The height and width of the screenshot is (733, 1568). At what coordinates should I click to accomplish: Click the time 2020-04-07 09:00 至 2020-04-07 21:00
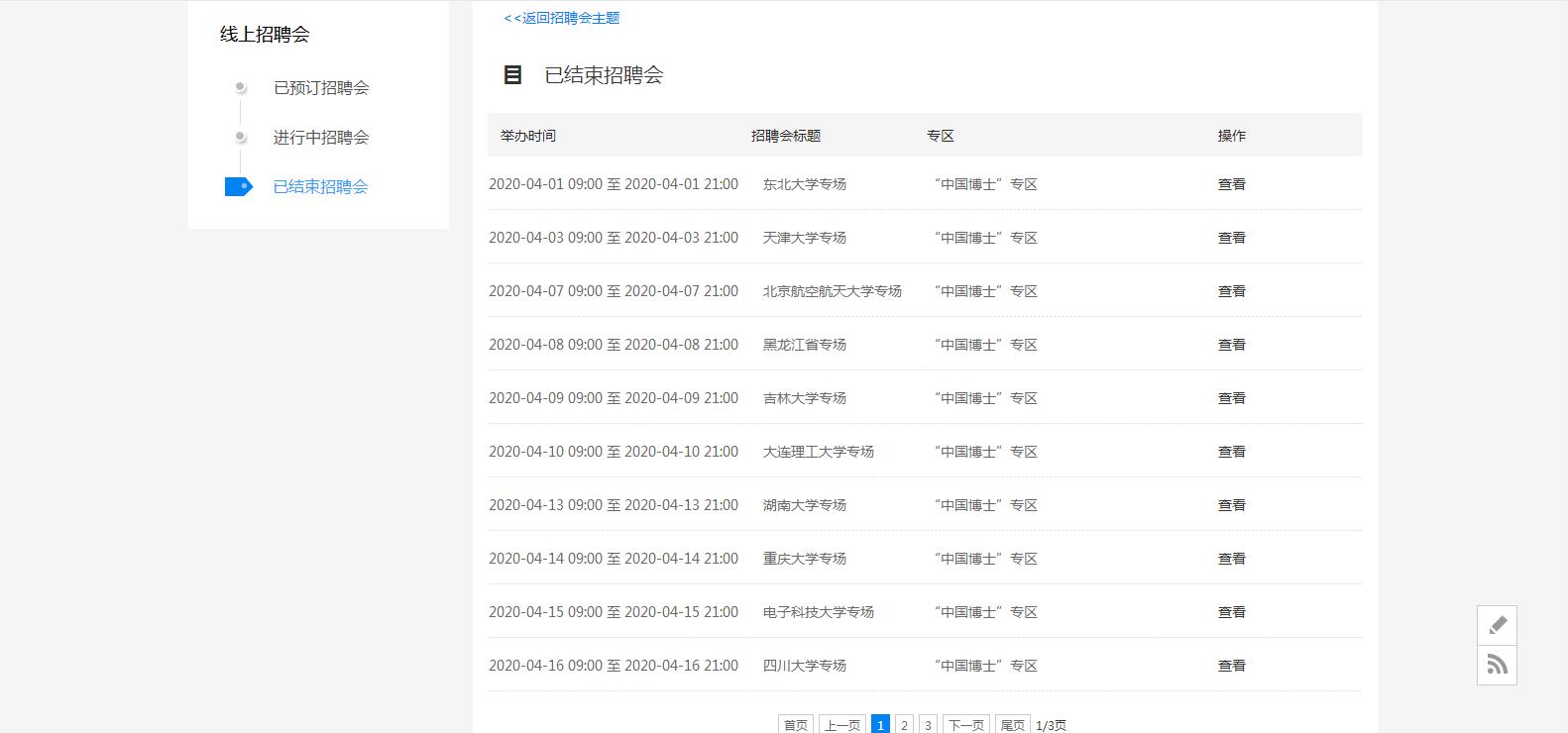click(614, 291)
